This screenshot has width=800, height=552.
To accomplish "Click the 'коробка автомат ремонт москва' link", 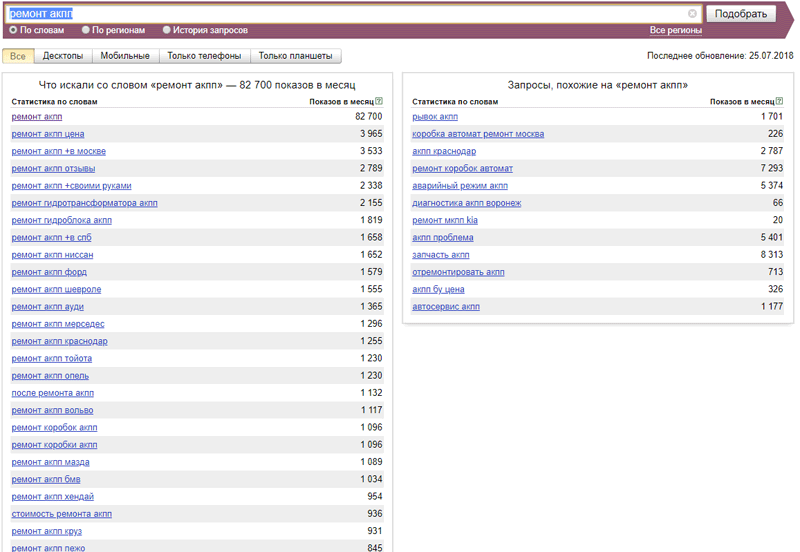I will [x=478, y=134].
